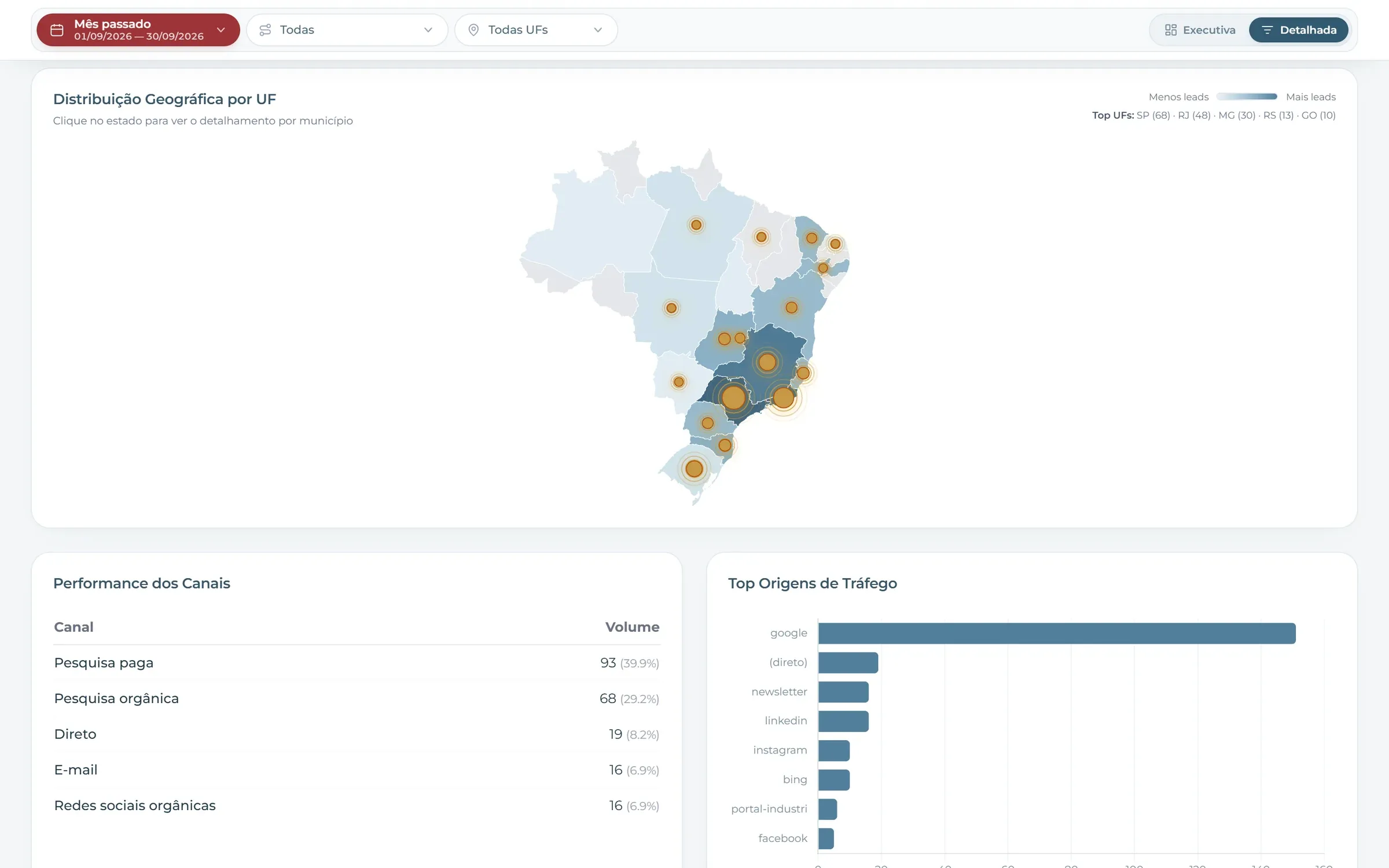Switch to the Executiva view
This screenshot has height=868, width=1389.
coord(1200,30)
